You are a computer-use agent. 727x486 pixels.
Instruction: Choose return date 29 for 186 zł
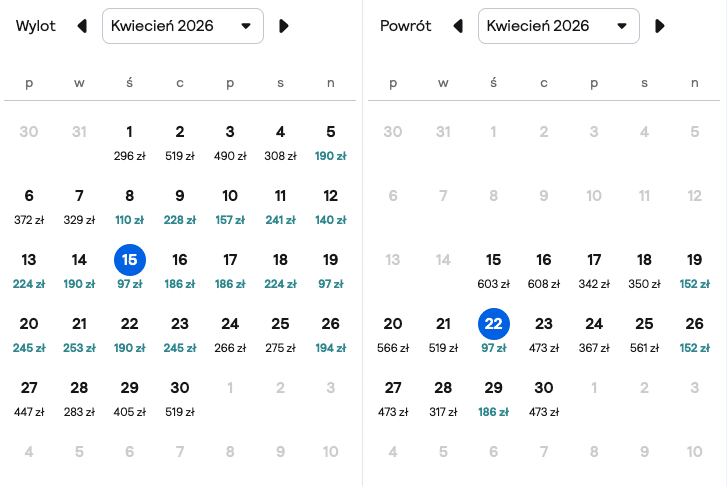click(493, 398)
